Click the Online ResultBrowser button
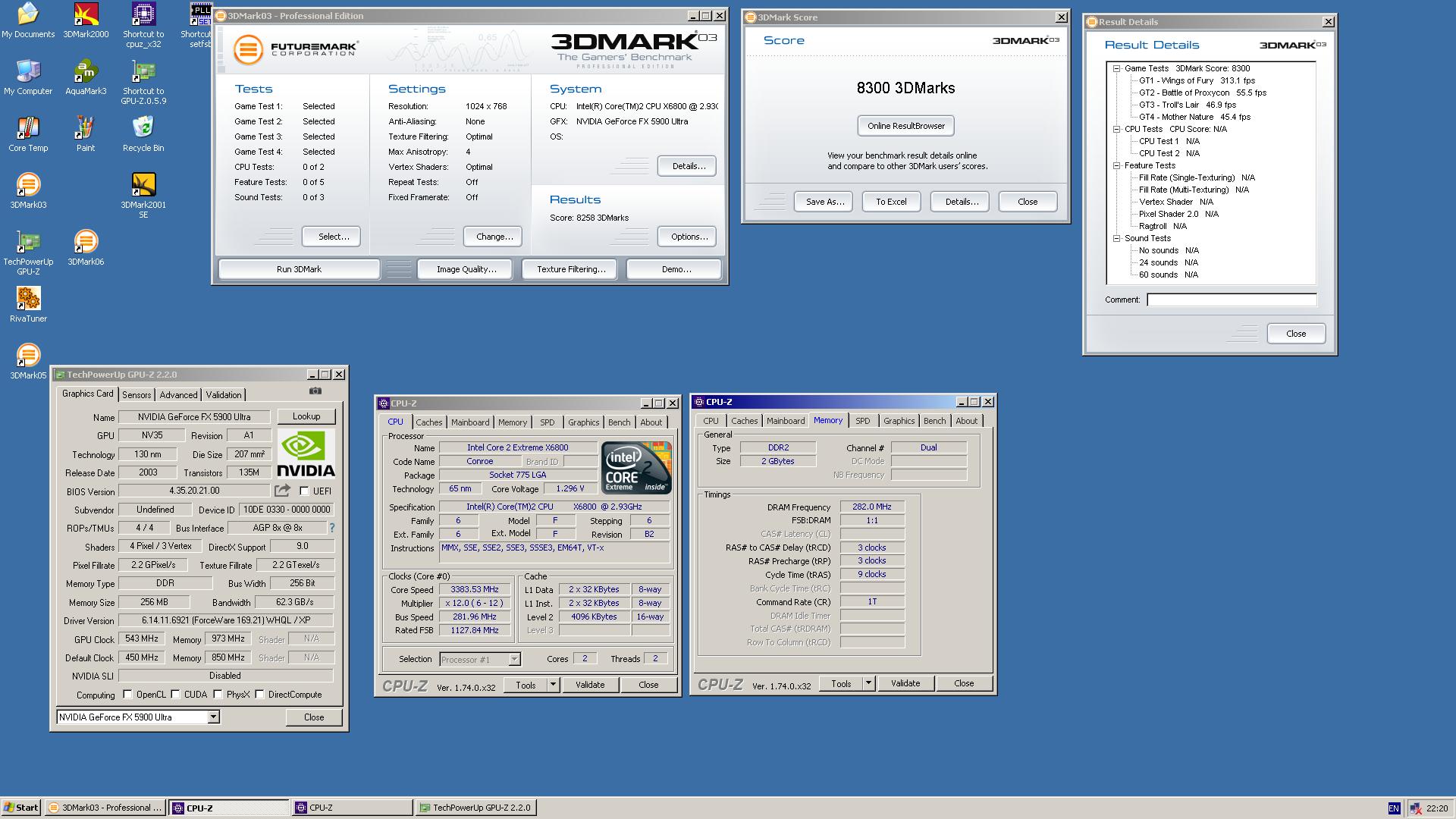The height and width of the screenshot is (819, 1456). point(906,126)
